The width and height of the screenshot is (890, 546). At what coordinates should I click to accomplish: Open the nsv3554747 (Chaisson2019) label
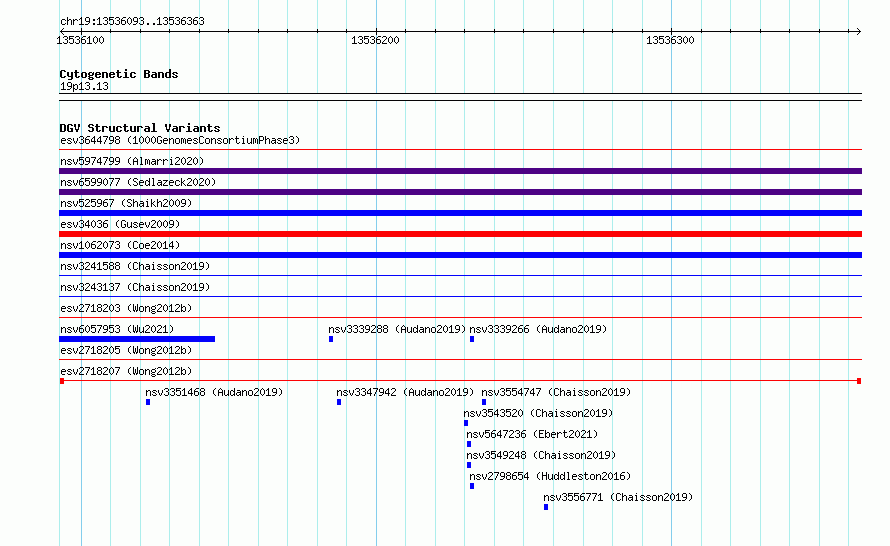pyautogui.click(x=556, y=392)
